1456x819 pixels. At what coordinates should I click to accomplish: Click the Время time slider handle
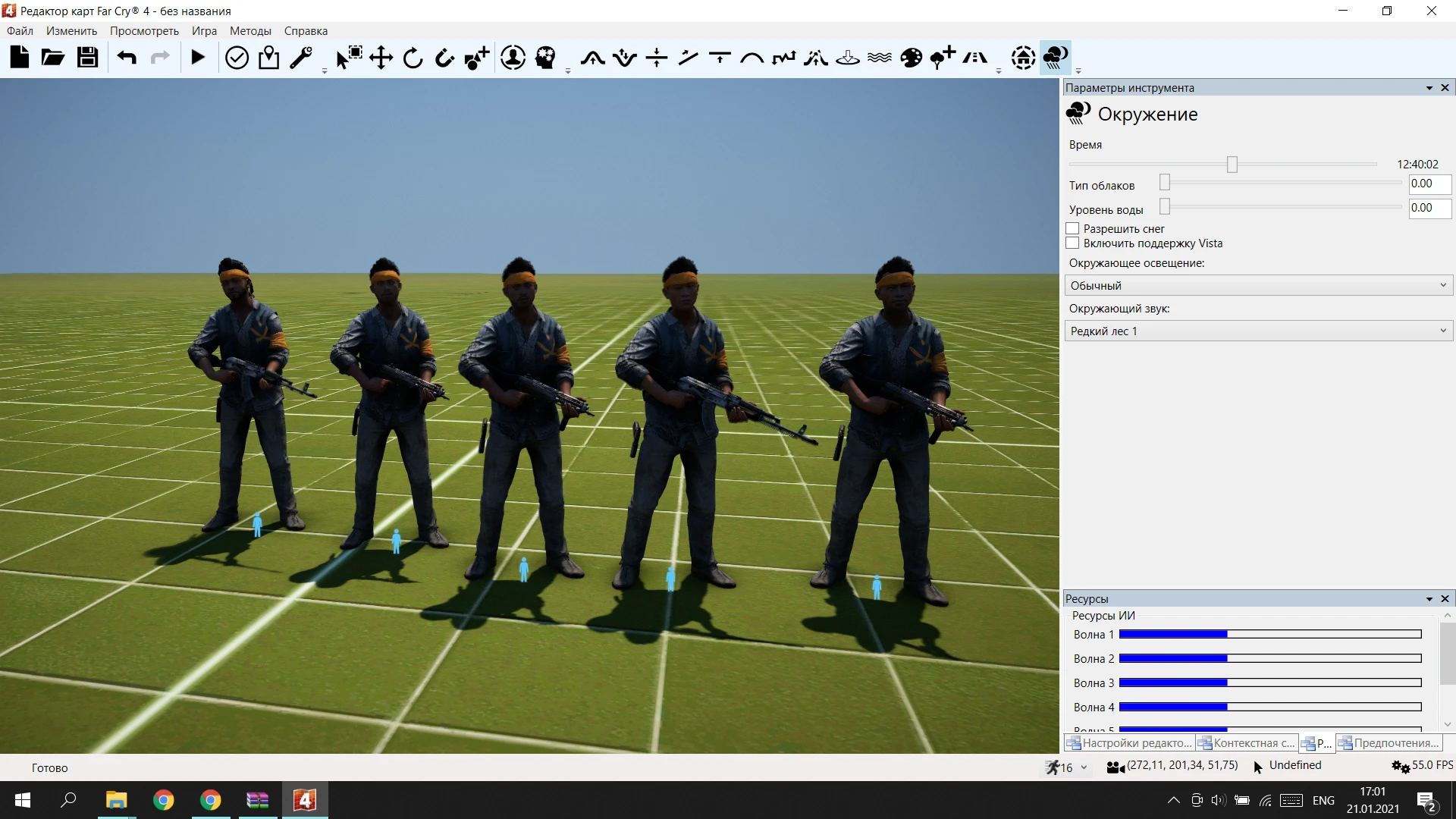1232,164
